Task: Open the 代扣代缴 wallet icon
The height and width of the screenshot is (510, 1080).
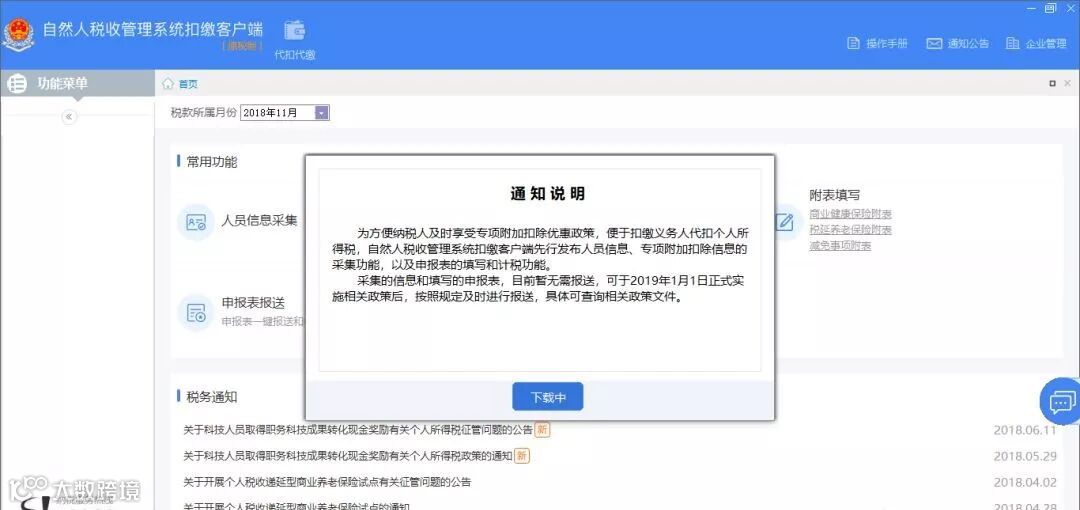Action: [x=295, y=31]
